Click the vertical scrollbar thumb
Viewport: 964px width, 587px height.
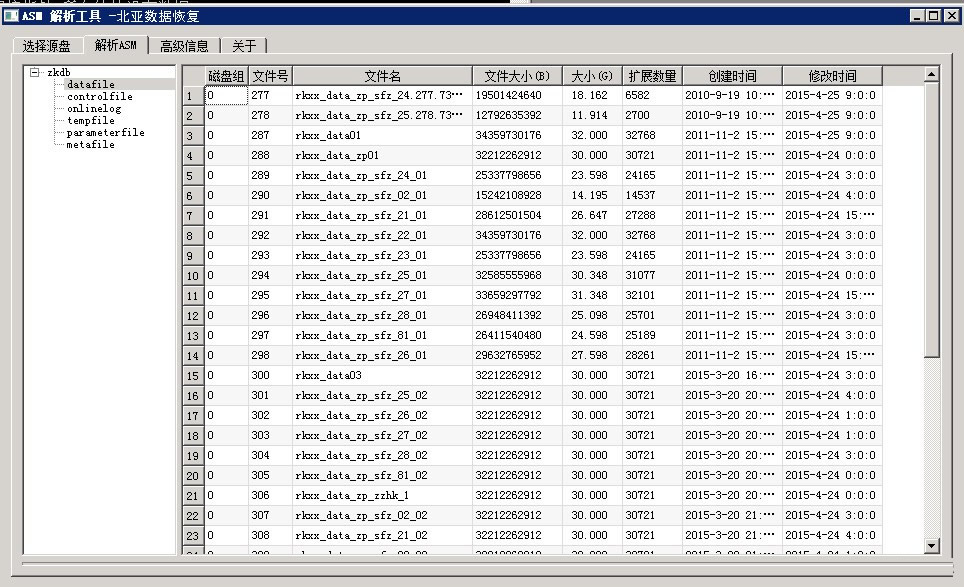931,219
